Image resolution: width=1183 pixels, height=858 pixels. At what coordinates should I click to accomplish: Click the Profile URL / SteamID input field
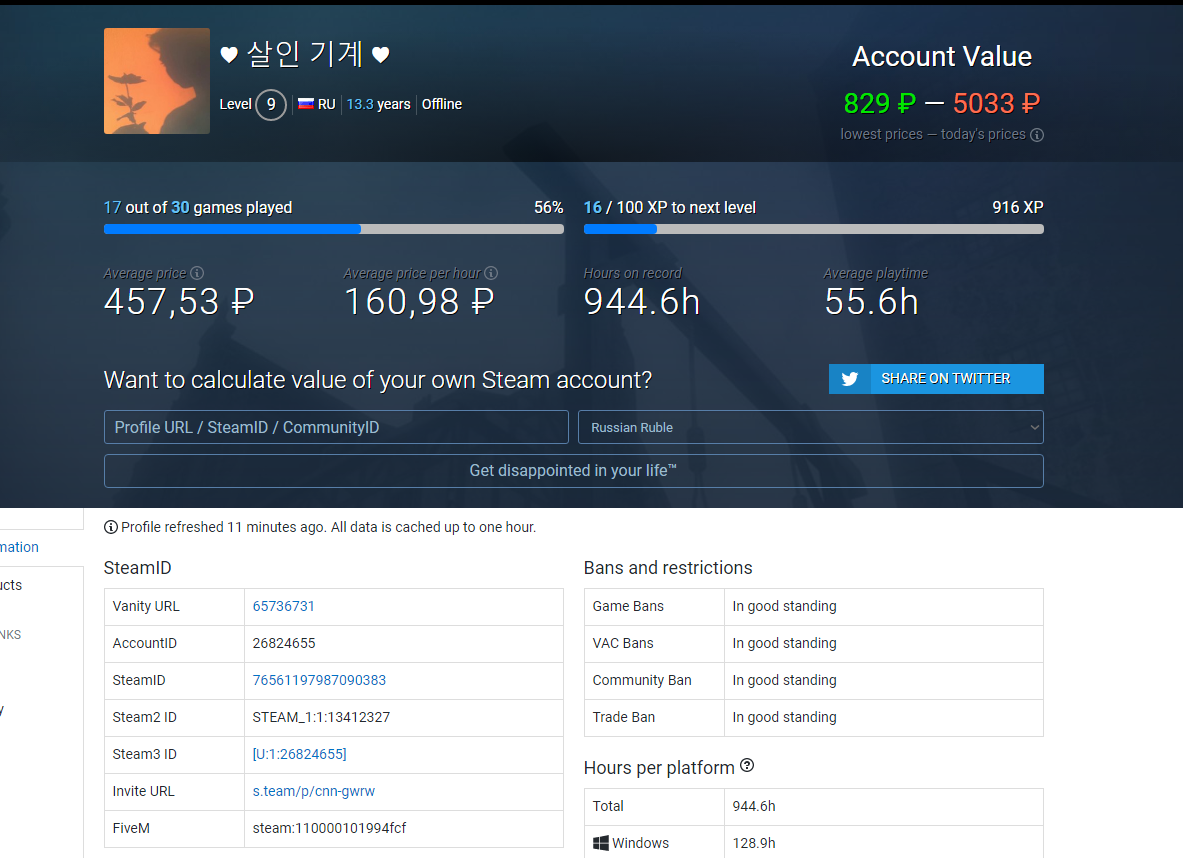[x=336, y=427]
